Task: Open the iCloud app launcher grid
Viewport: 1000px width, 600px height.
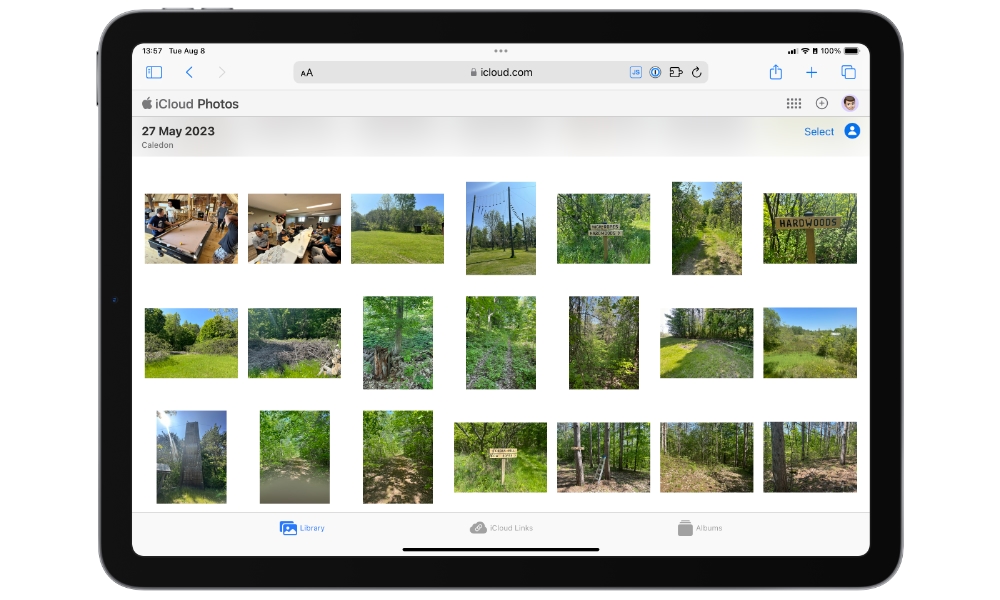Action: [793, 103]
